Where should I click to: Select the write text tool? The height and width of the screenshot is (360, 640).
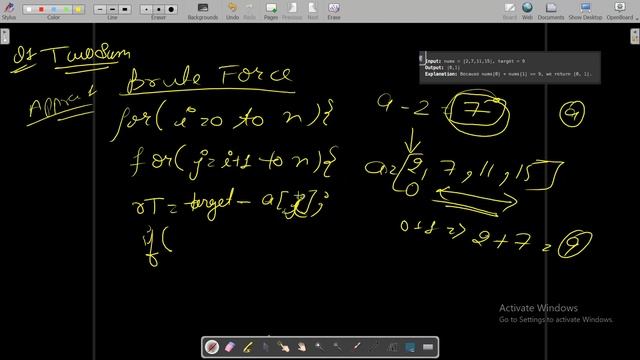coord(392,347)
